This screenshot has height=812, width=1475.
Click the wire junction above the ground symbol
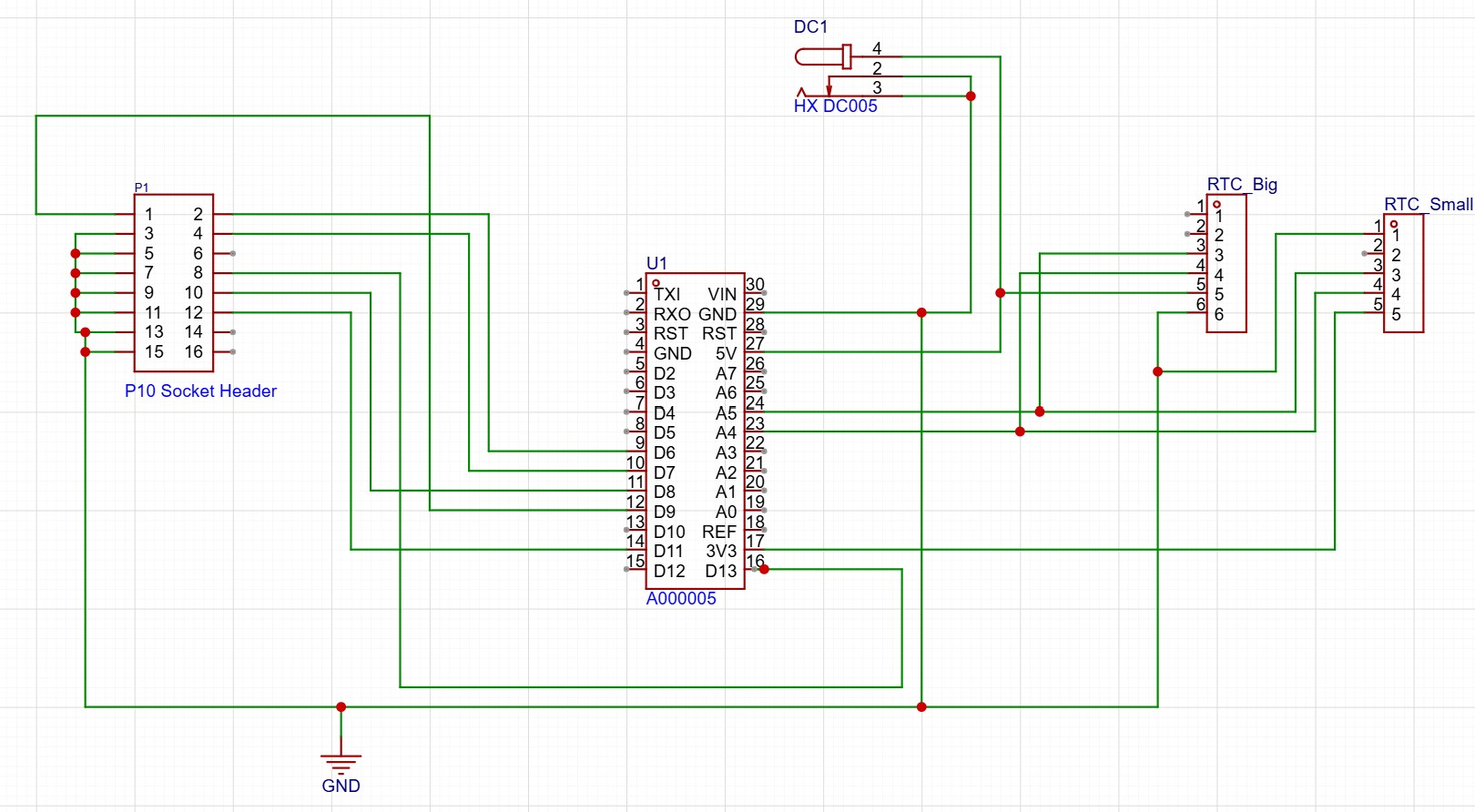pos(341,707)
